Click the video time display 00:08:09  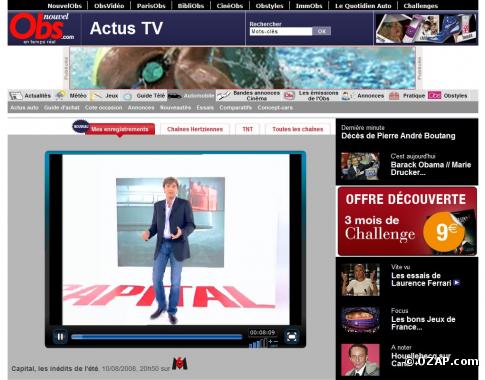[262, 333]
